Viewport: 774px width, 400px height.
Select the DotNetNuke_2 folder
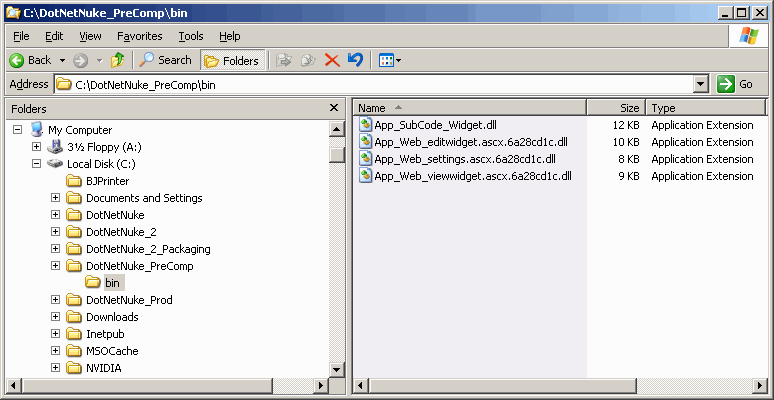pos(121,232)
